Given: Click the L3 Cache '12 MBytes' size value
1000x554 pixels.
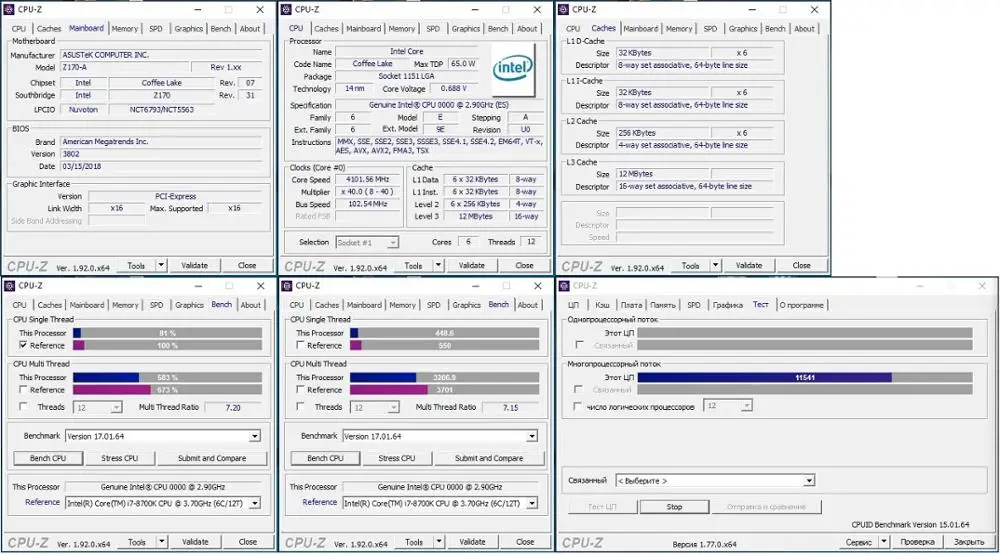Looking at the screenshot, I should pyautogui.click(x=662, y=173).
